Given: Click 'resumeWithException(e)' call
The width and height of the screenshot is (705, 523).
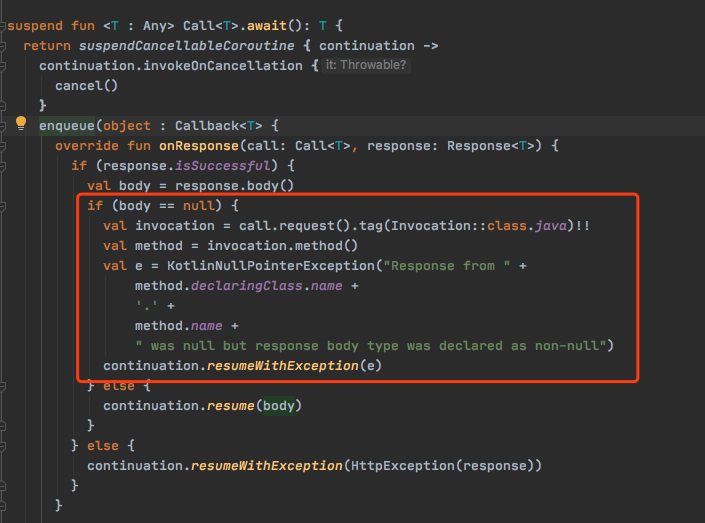Looking at the screenshot, I should click(x=294, y=366).
